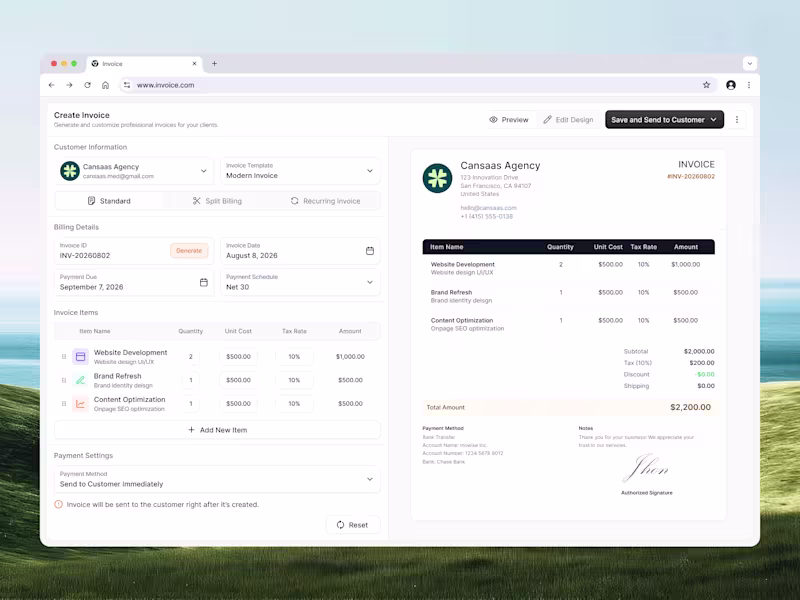The height and width of the screenshot is (600, 800).
Task: Switch to the Recurring Invoice tab
Action: click(x=326, y=201)
